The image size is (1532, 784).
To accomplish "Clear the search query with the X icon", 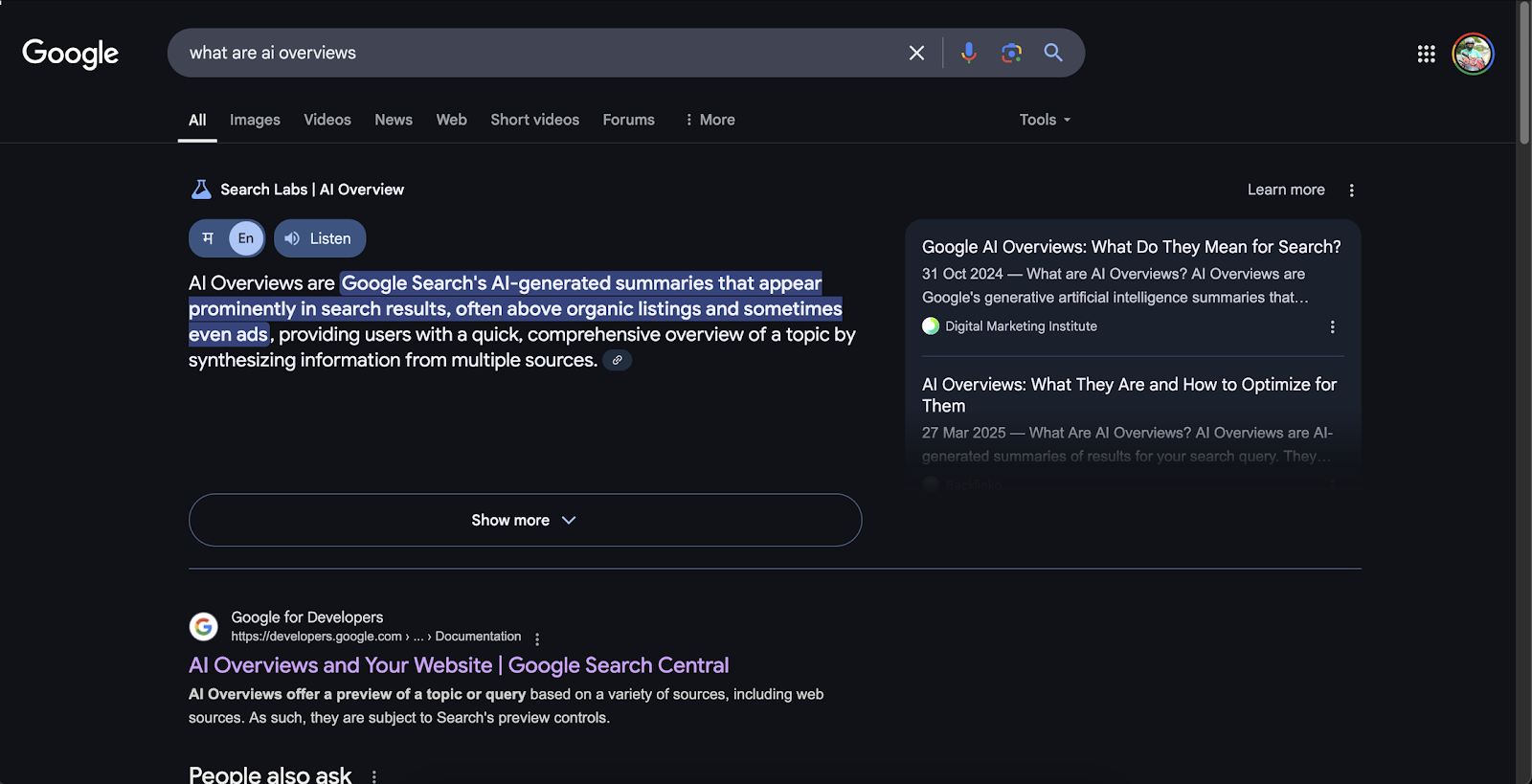I will pyautogui.click(x=916, y=53).
